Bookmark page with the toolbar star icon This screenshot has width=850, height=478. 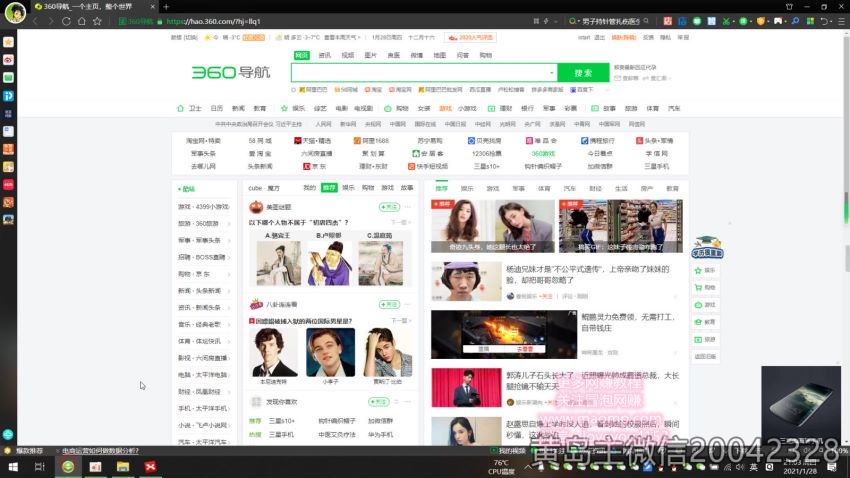[x=97, y=21]
